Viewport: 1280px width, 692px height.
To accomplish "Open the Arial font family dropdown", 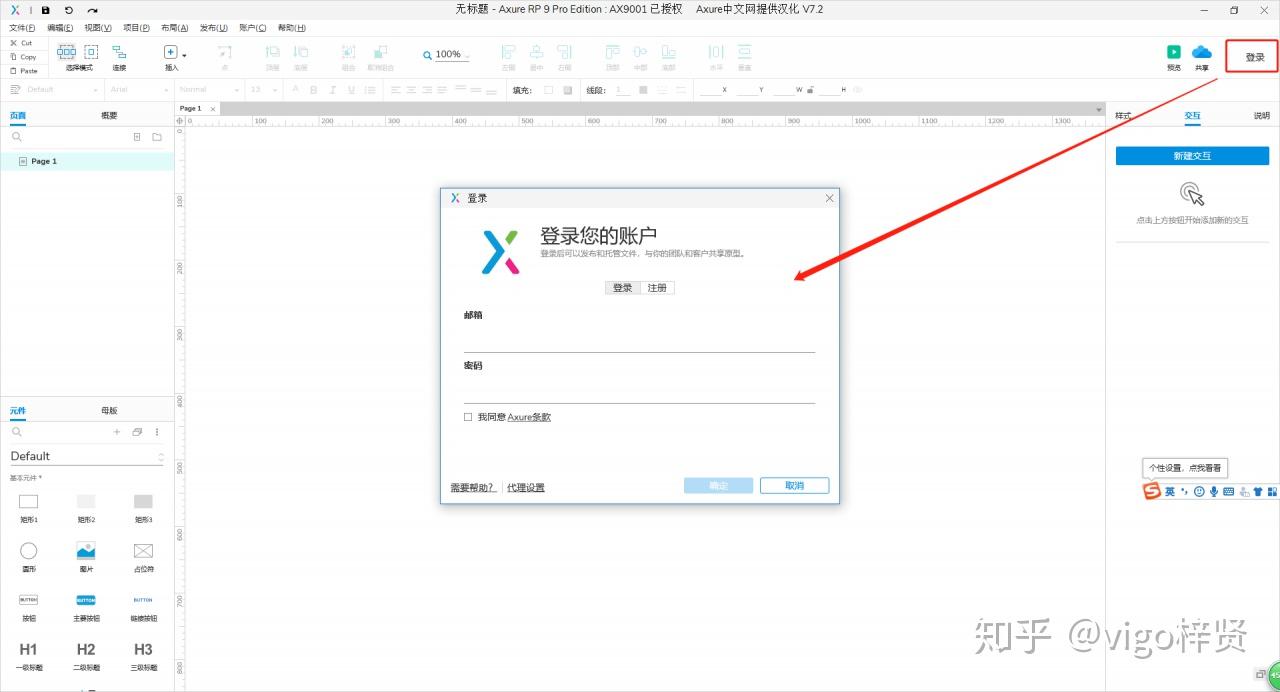I will click(140, 89).
